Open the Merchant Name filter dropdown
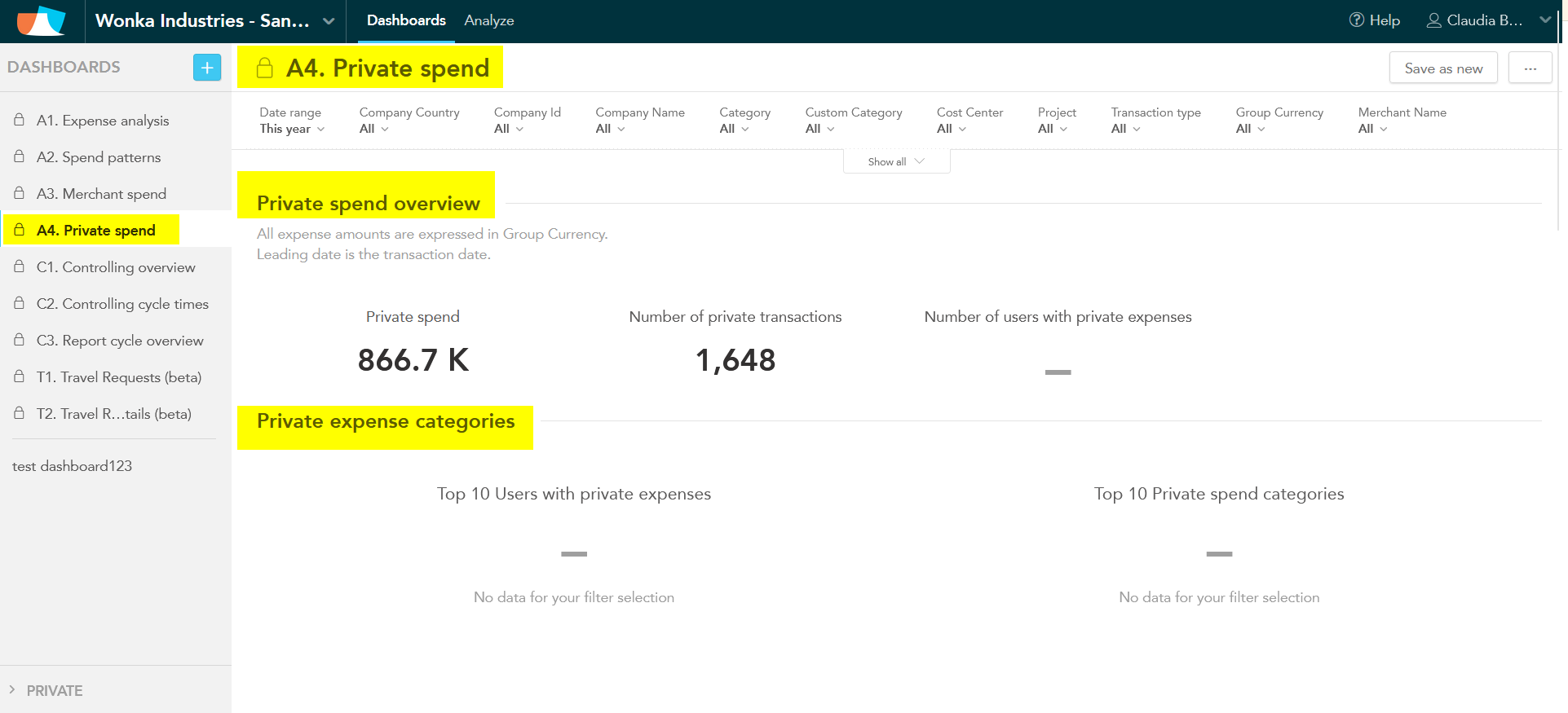Screen dimensions: 1568x713 (x=1401, y=121)
